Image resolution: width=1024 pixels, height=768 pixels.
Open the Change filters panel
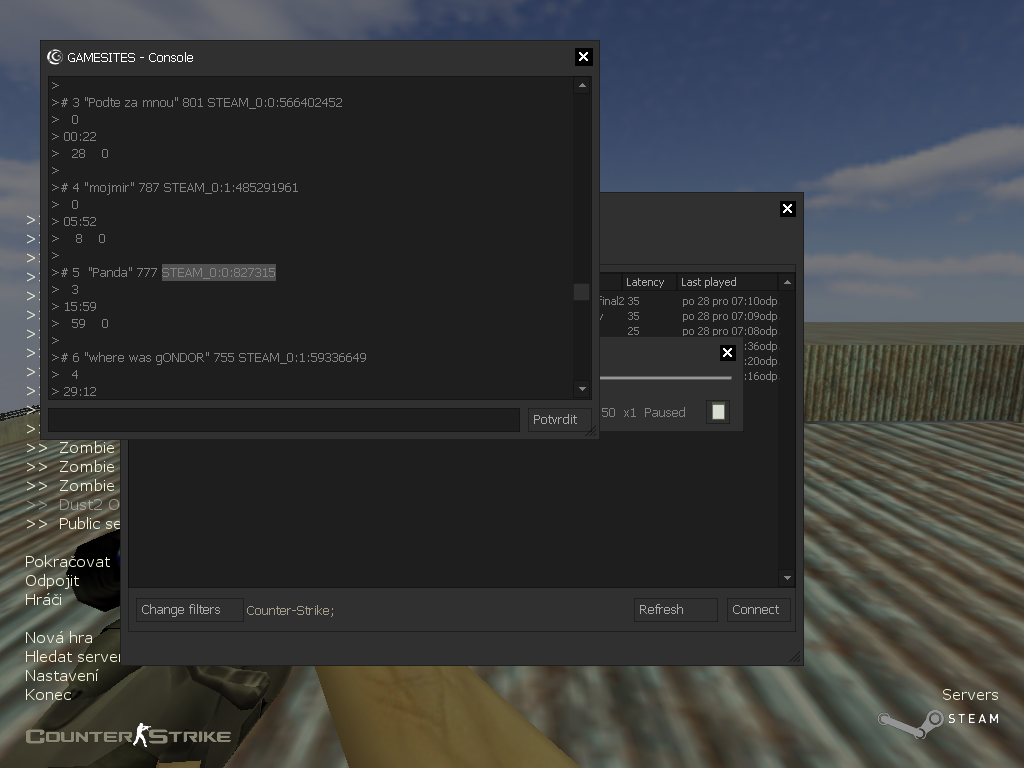[x=189, y=610]
